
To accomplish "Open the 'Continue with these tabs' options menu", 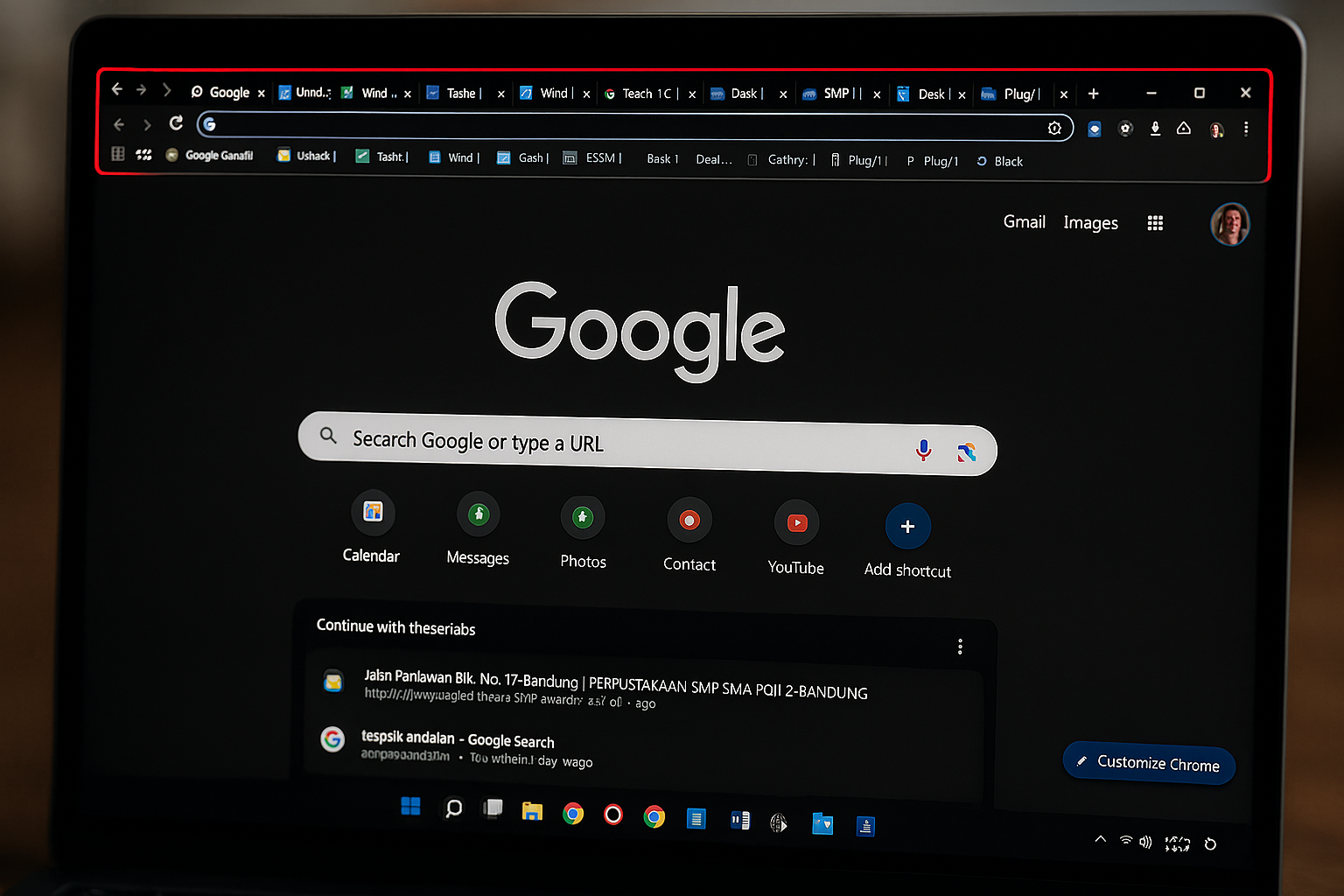I will pos(960,647).
